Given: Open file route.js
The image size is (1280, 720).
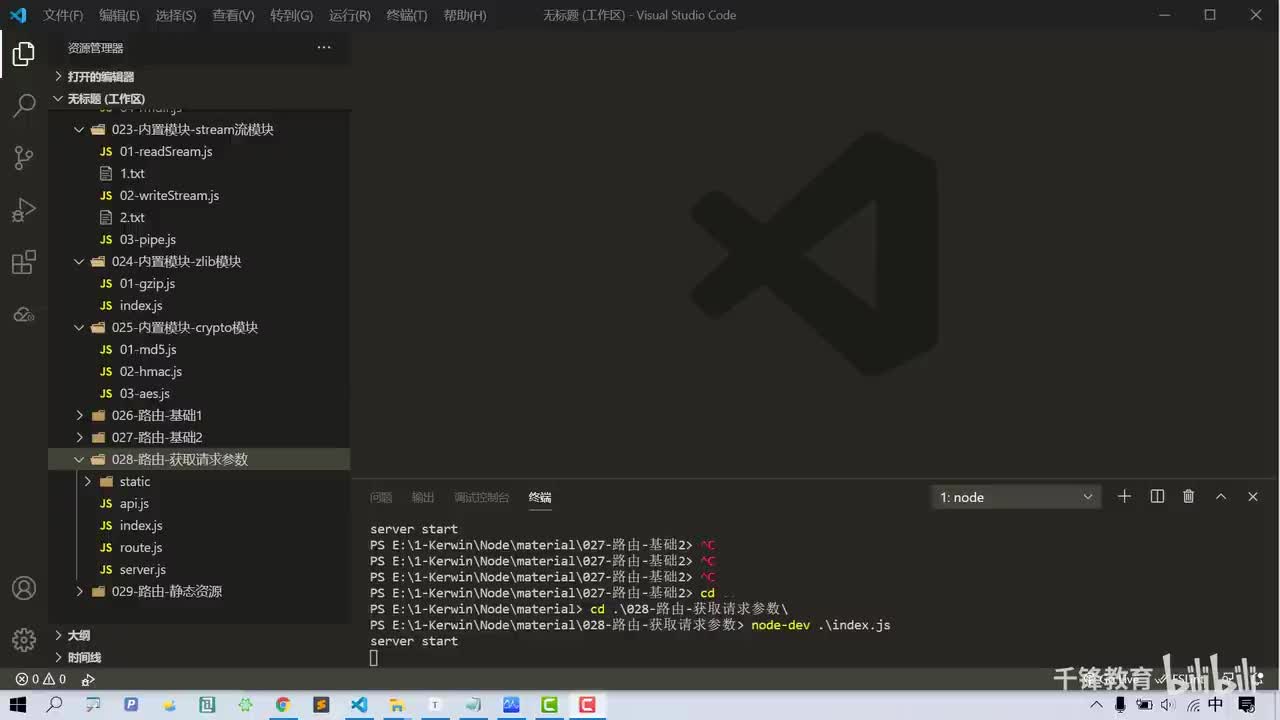Looking at the screenshot, I should coord(199,547).
